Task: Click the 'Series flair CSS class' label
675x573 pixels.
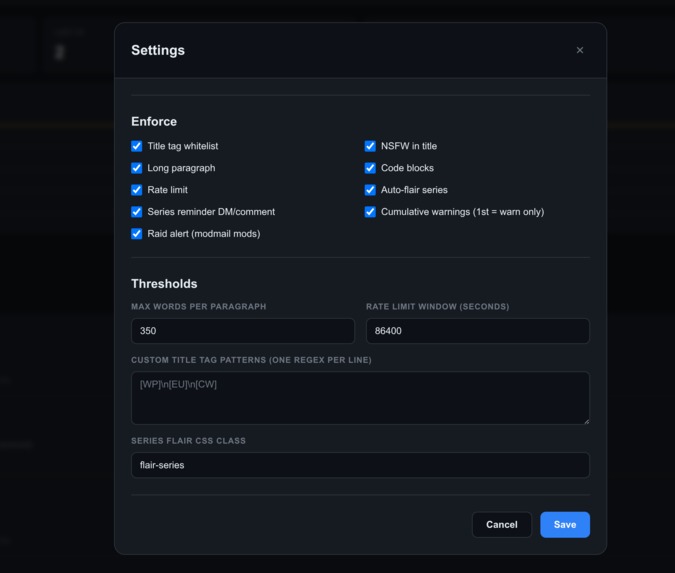Action: (189, 441)
